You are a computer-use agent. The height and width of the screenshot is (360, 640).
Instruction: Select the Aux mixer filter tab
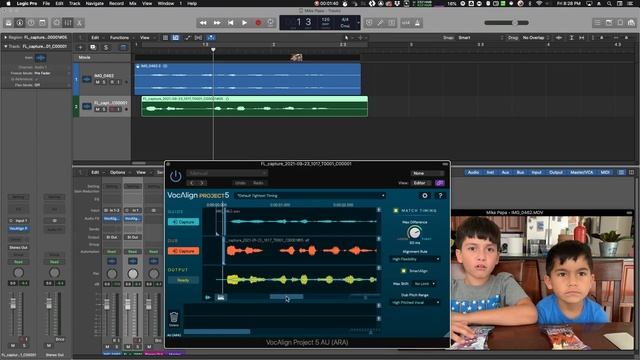point(505,172)
